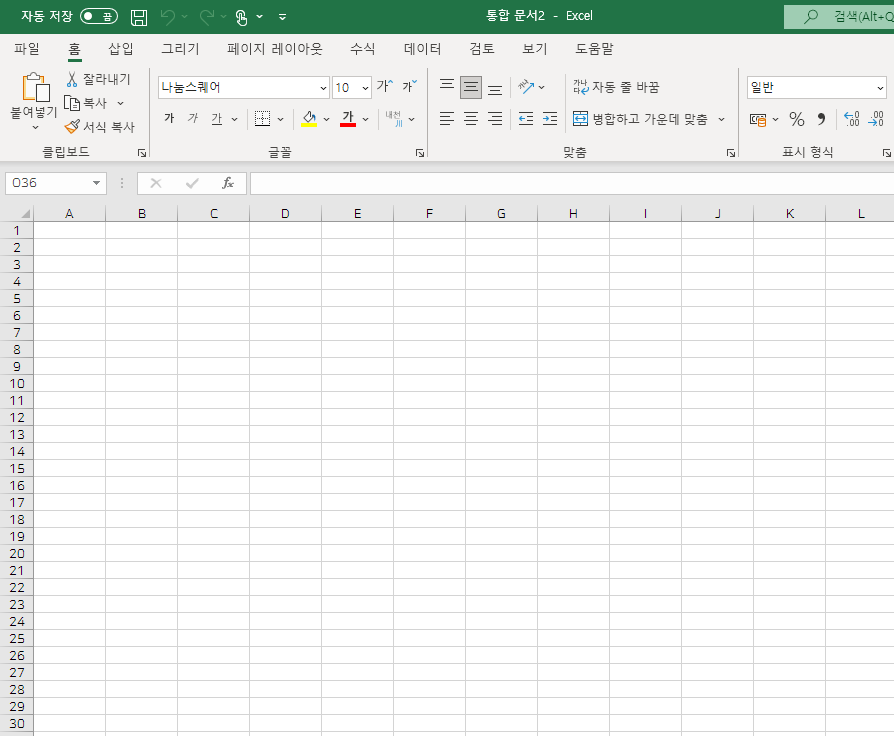Viewport: 894px width, 736px height.
Task: Open the File (파일) tab
Action: pyautogui.click(x=27, y=49)
